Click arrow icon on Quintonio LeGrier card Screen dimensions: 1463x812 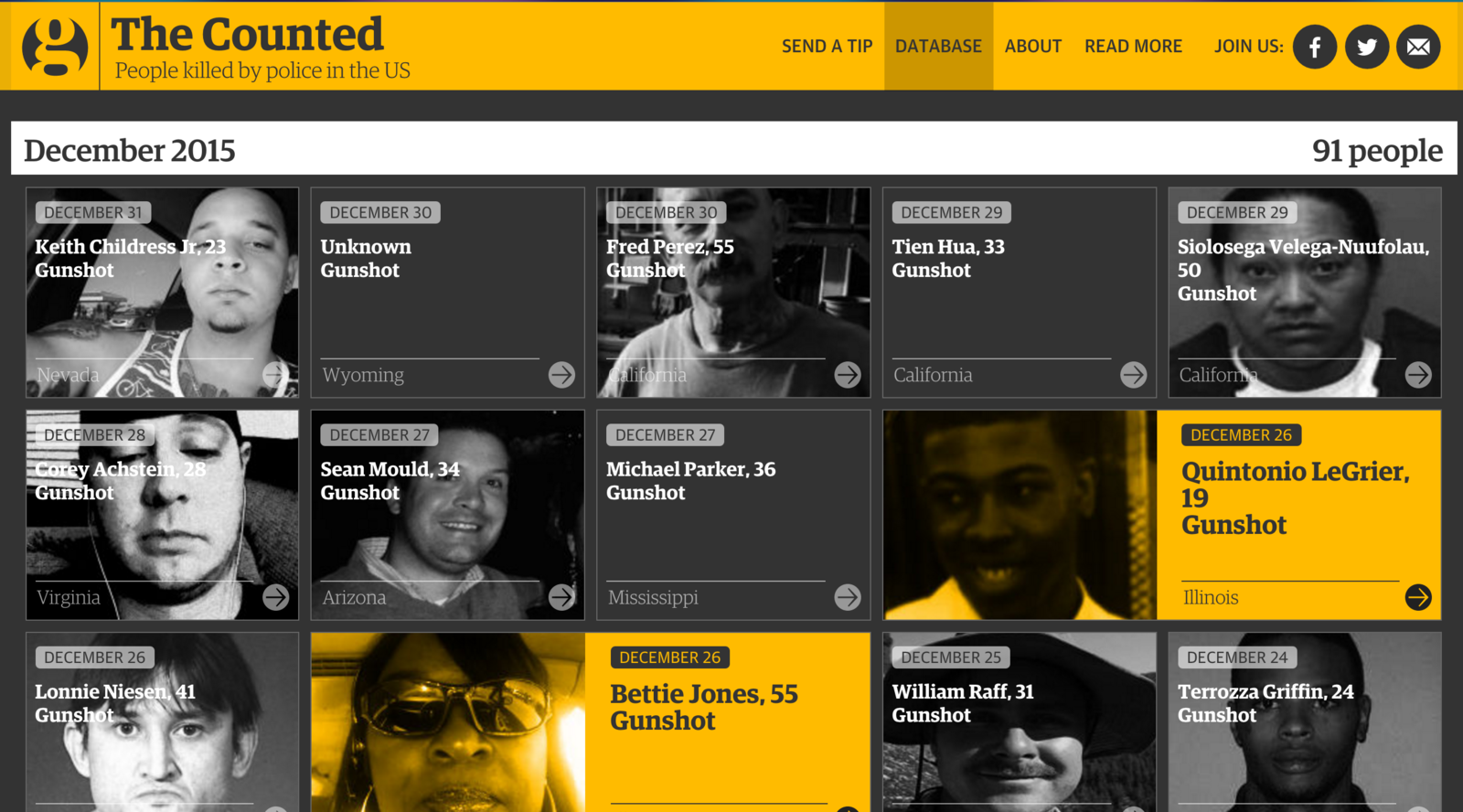coord(1418,597)
